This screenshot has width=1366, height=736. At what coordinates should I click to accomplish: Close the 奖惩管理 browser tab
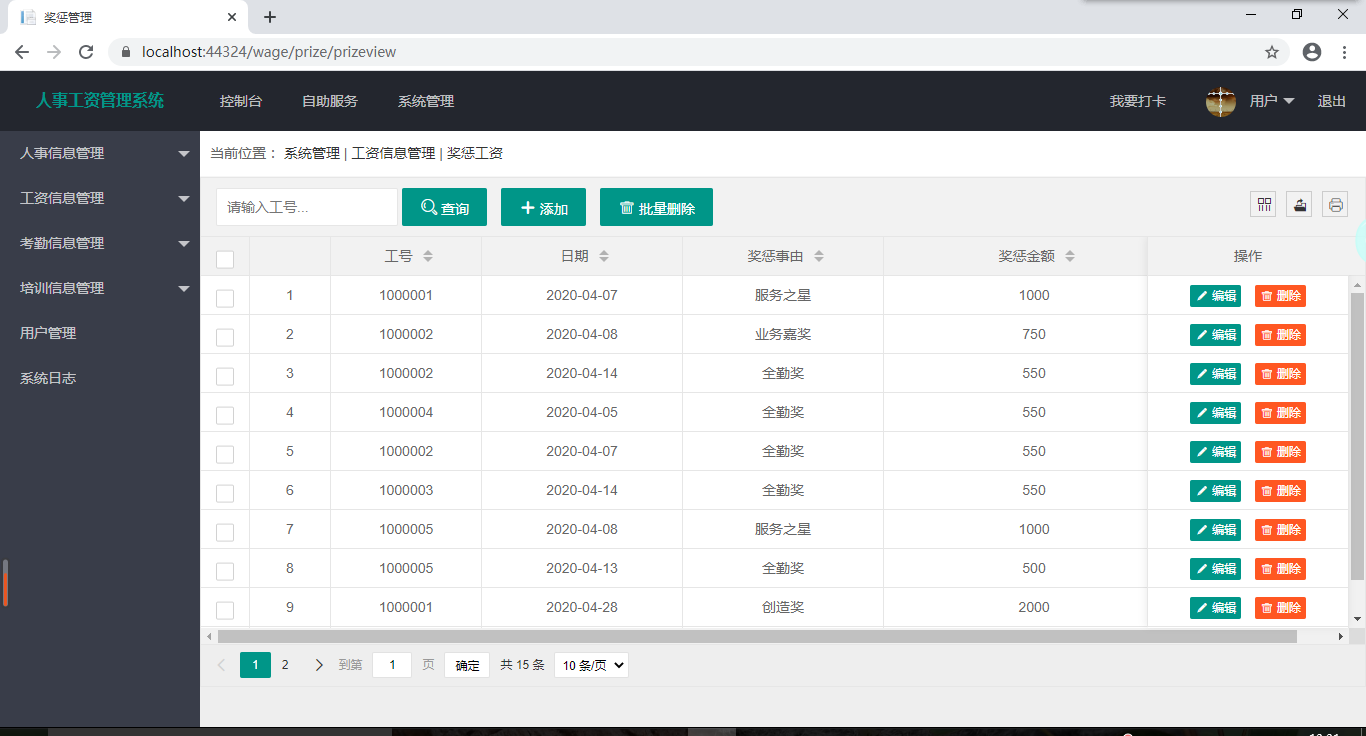pyautogui.click(x=232, y=17)
